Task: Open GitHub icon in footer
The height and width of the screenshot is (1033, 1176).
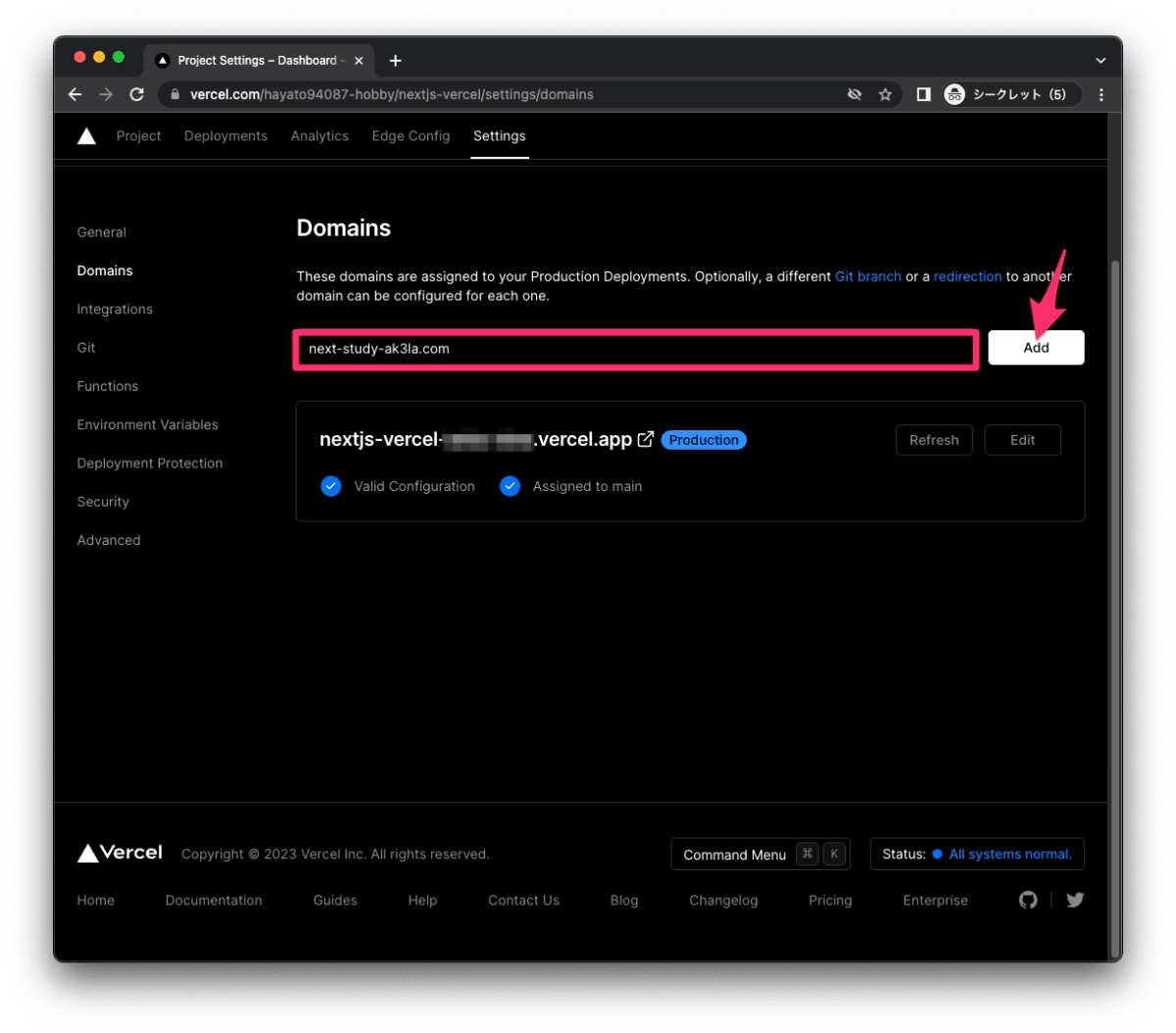Action: (x=1028, y=900)
